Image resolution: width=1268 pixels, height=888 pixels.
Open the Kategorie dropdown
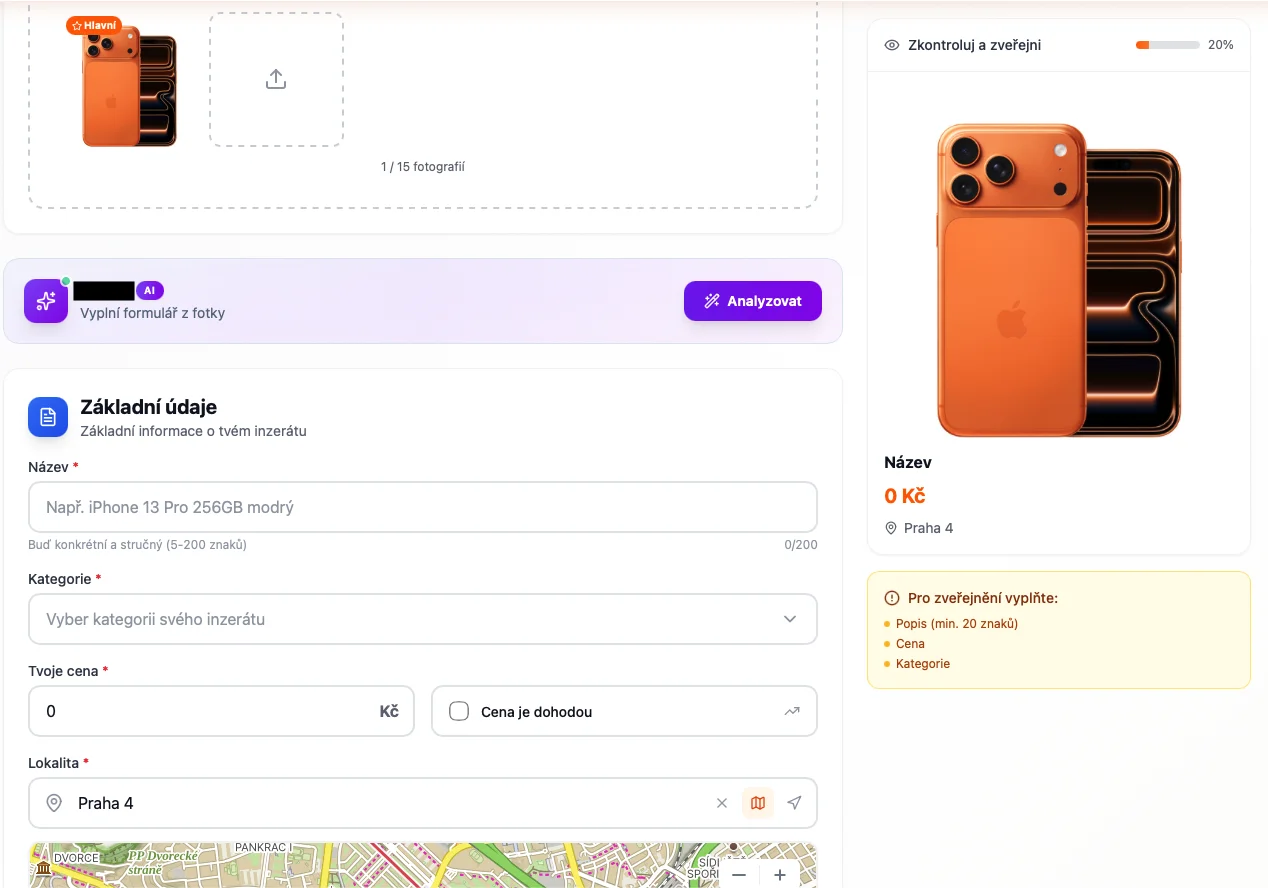(422, 619)
